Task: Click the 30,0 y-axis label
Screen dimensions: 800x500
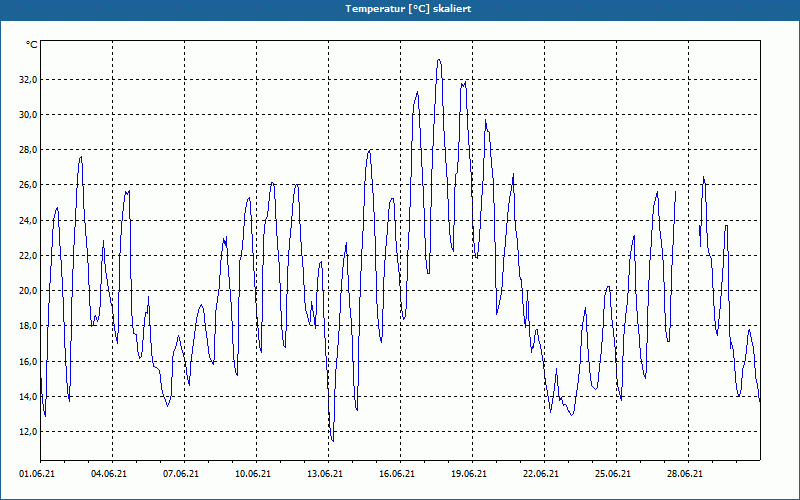Action: 28,114
